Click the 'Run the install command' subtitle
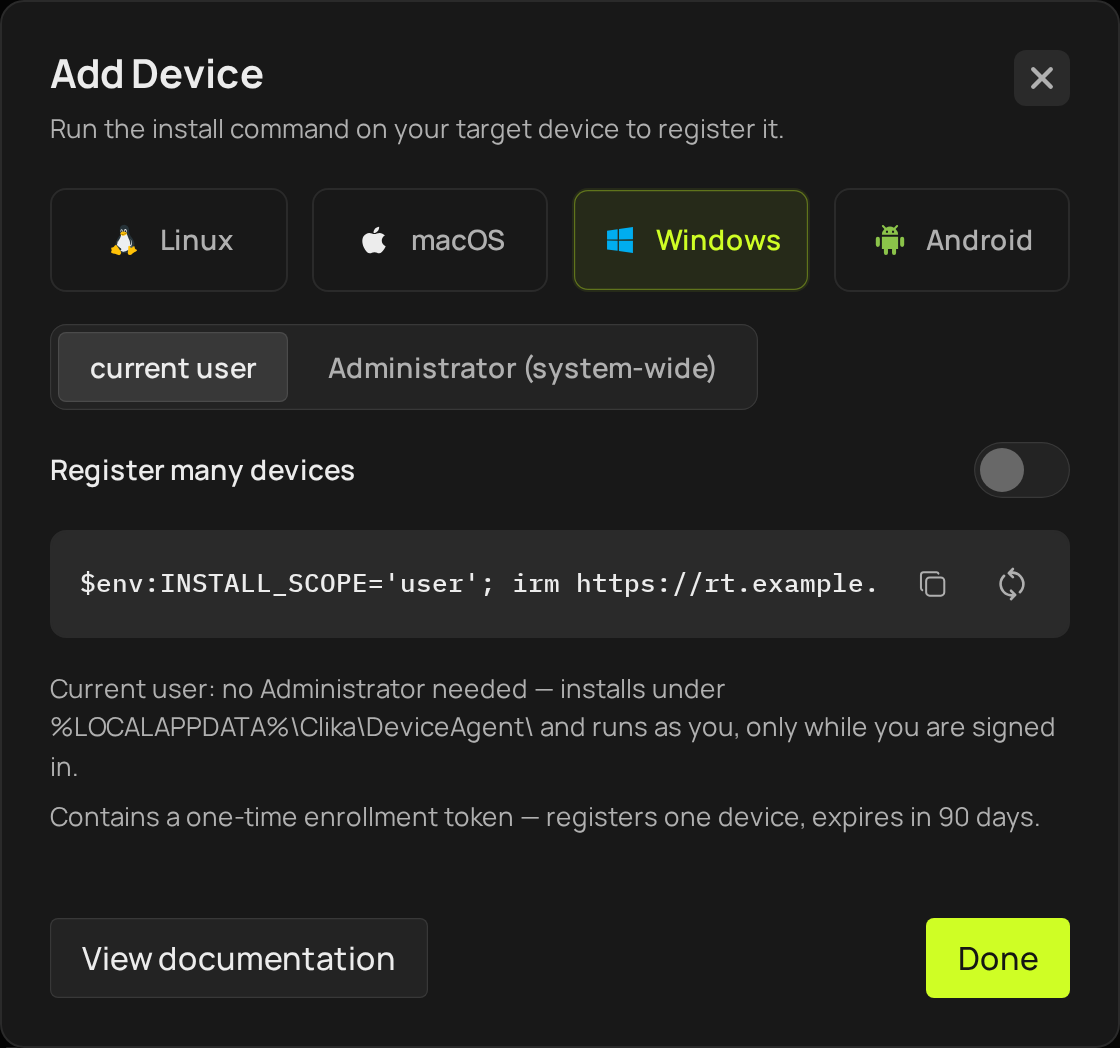The image size is (1120, 1048). pos(417,129)
